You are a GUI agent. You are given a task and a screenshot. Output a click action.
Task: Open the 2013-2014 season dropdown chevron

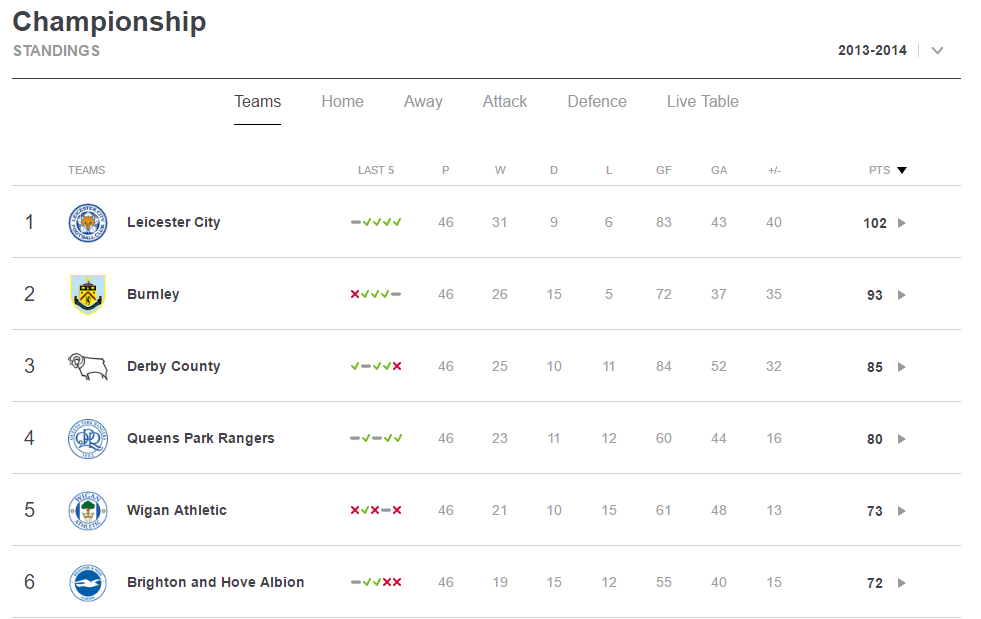(937, 51)
